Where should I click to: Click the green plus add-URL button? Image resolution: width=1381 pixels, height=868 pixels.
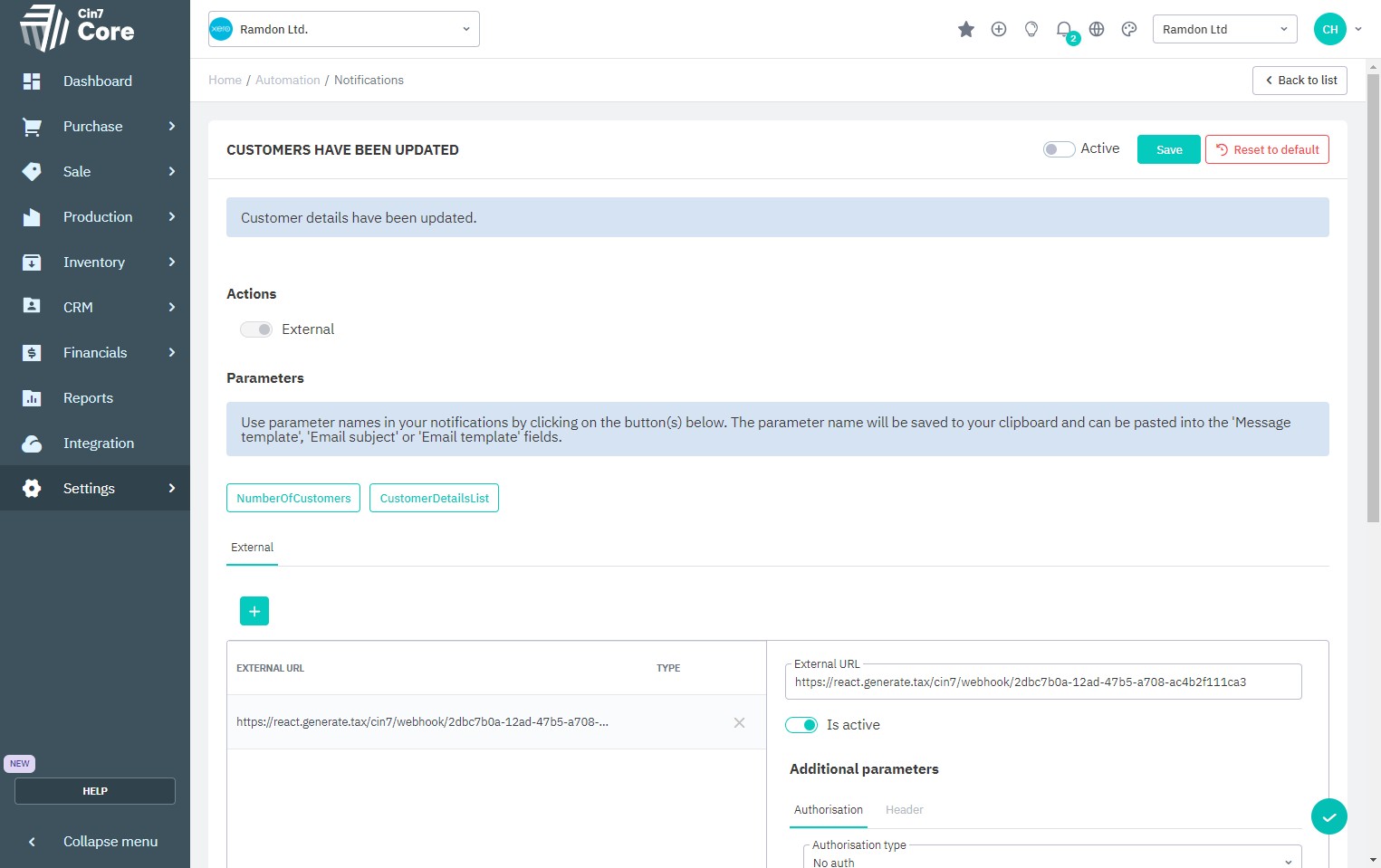254,611
